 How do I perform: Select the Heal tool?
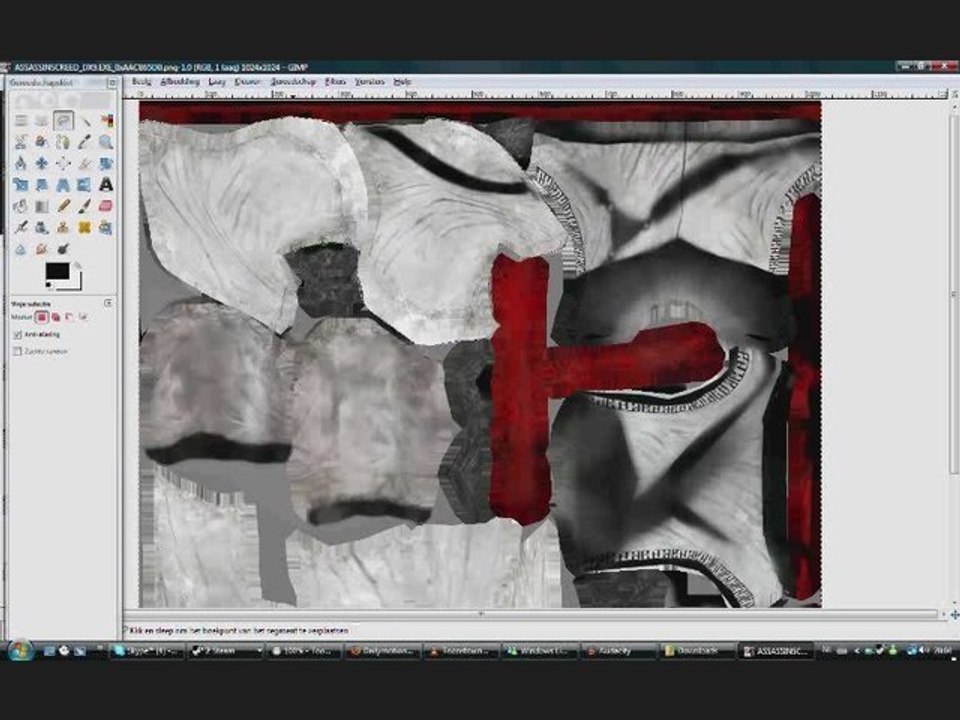[x=84, y=228]
